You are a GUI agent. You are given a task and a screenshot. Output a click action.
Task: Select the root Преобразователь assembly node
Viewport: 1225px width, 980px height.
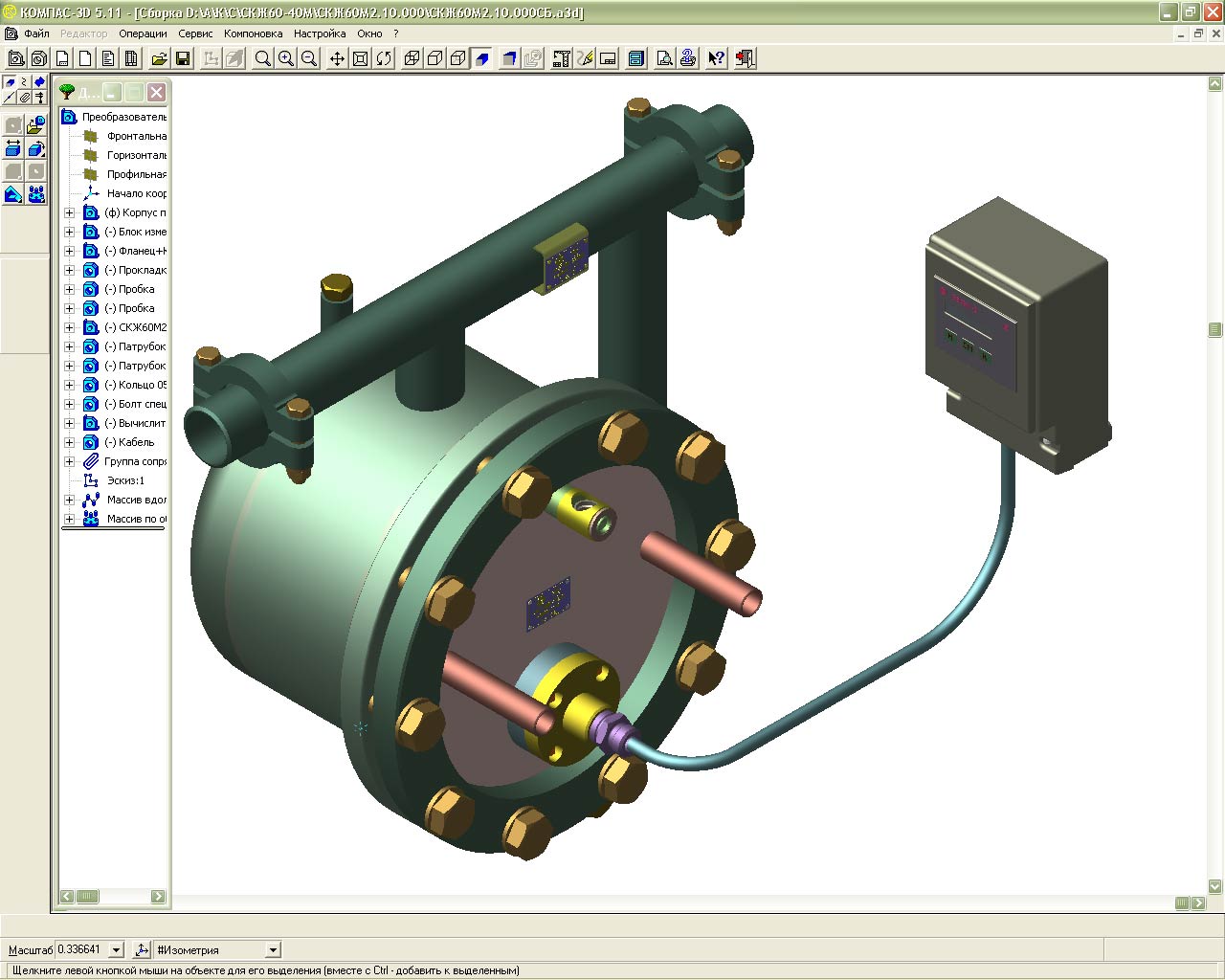(123, 117)
